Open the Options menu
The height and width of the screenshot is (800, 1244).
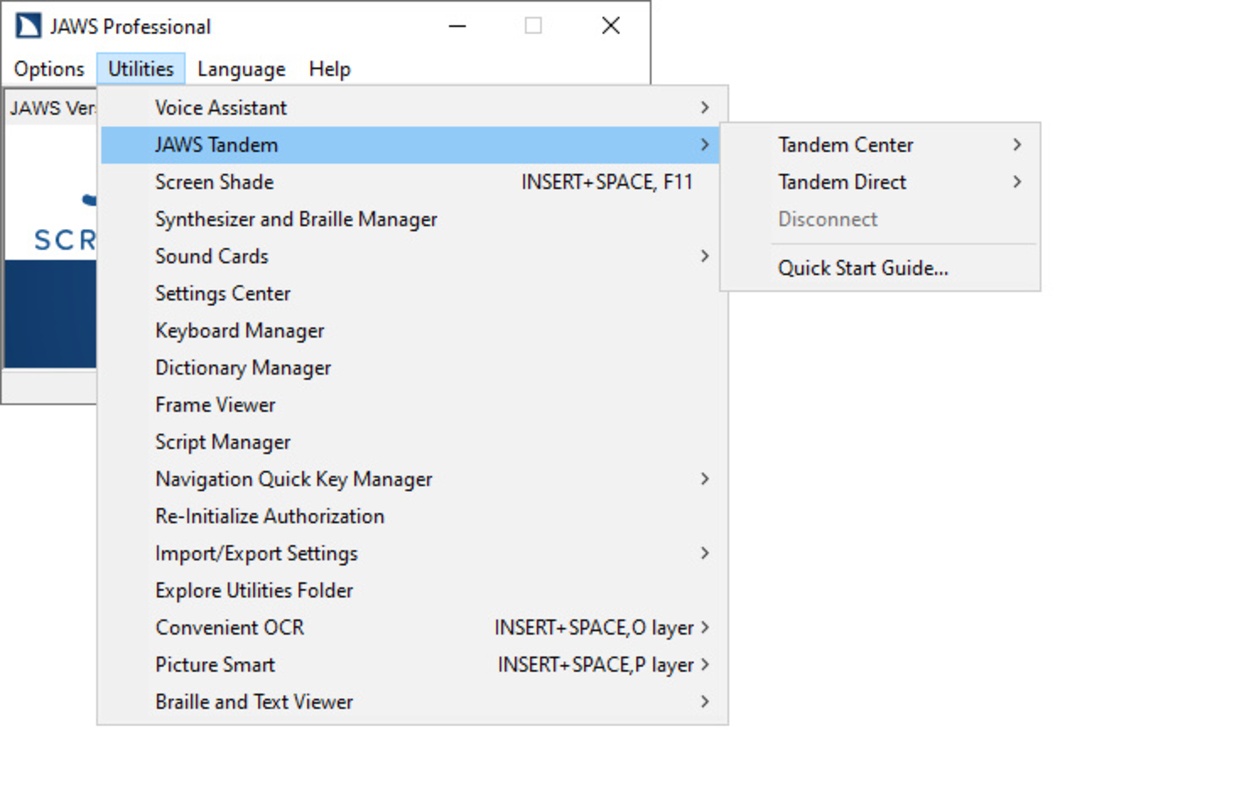(49, 69)
